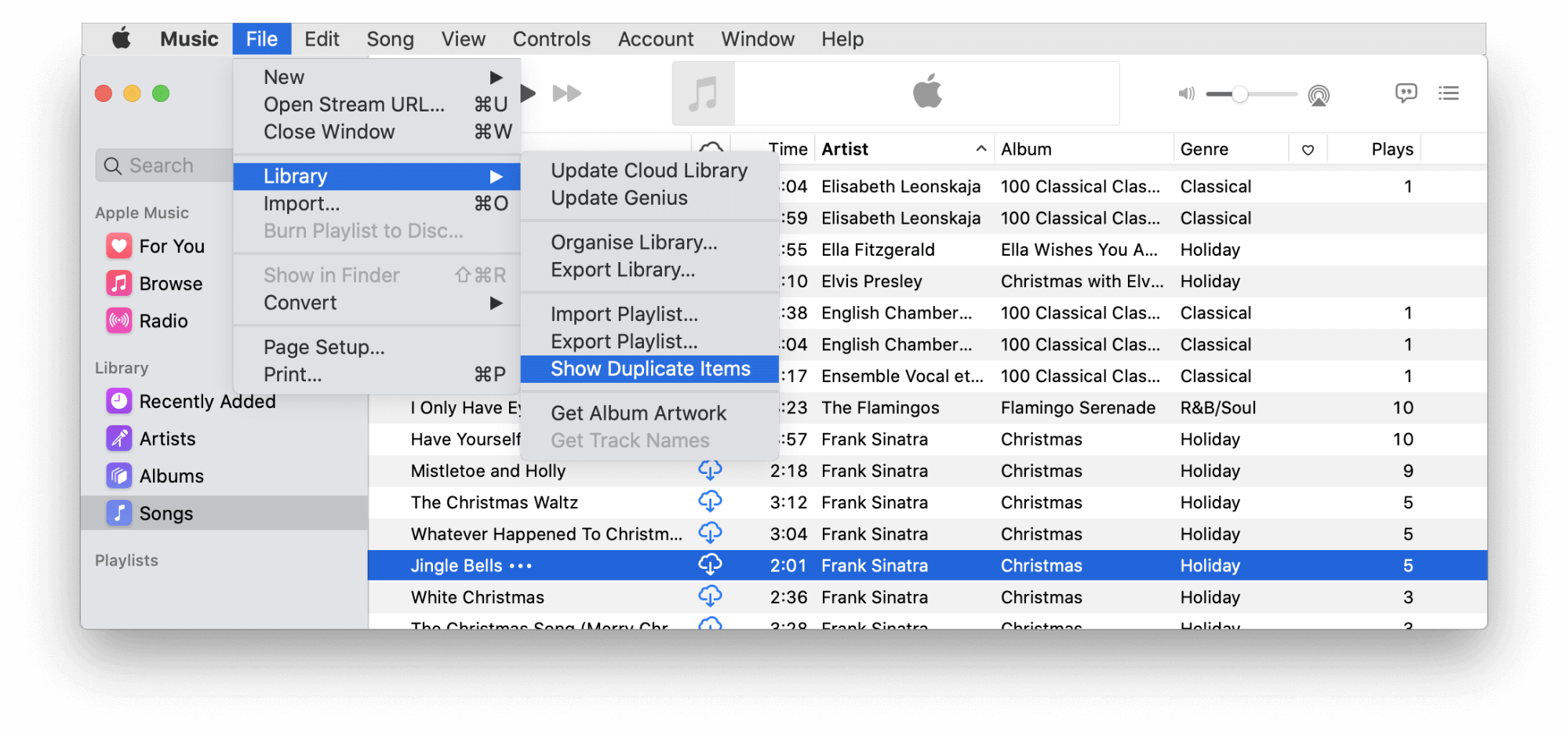The height and width of the screenshot is (736, 1568).
Task: Click Export Playlist in the submenu
Action: [x=623, y=341]
